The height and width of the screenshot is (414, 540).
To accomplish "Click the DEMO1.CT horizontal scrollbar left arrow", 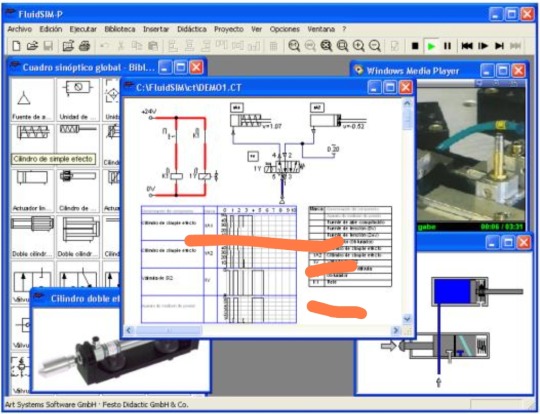I will 129,330.
